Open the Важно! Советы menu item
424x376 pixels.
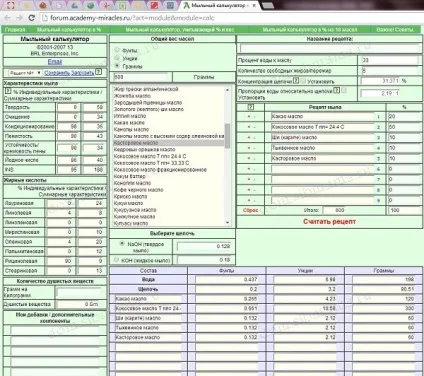pyautogui.click(x=395, y=30)
